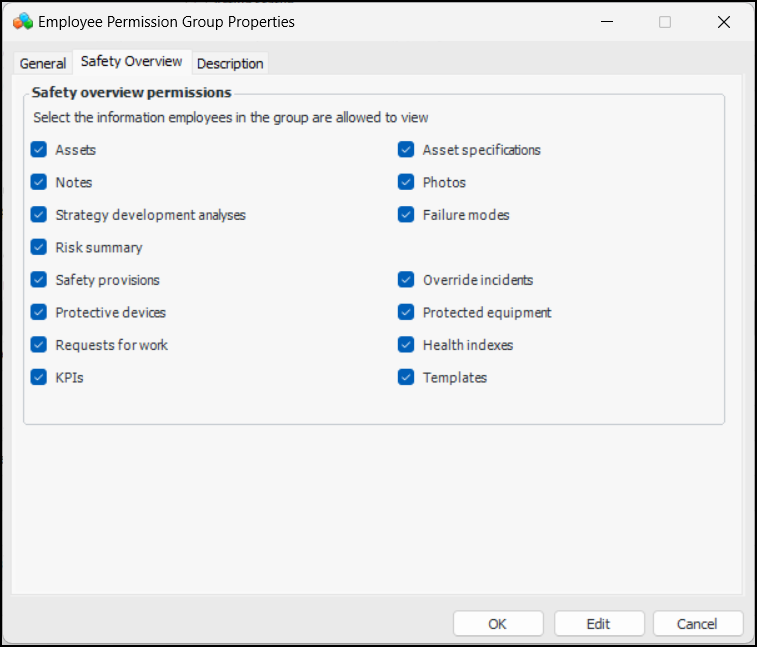Toggle Safety provisions checkbox
The image size is (757, 647).
tap(39, 280)
